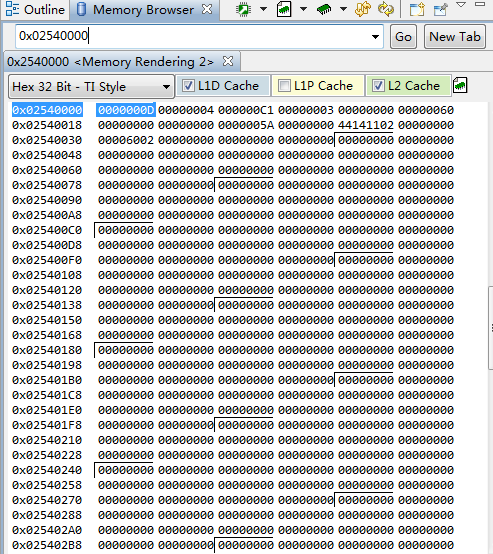493x554 pixels.
Task: Click the new memory view icon
Action: pyautogui.click(x=417, y=10)
